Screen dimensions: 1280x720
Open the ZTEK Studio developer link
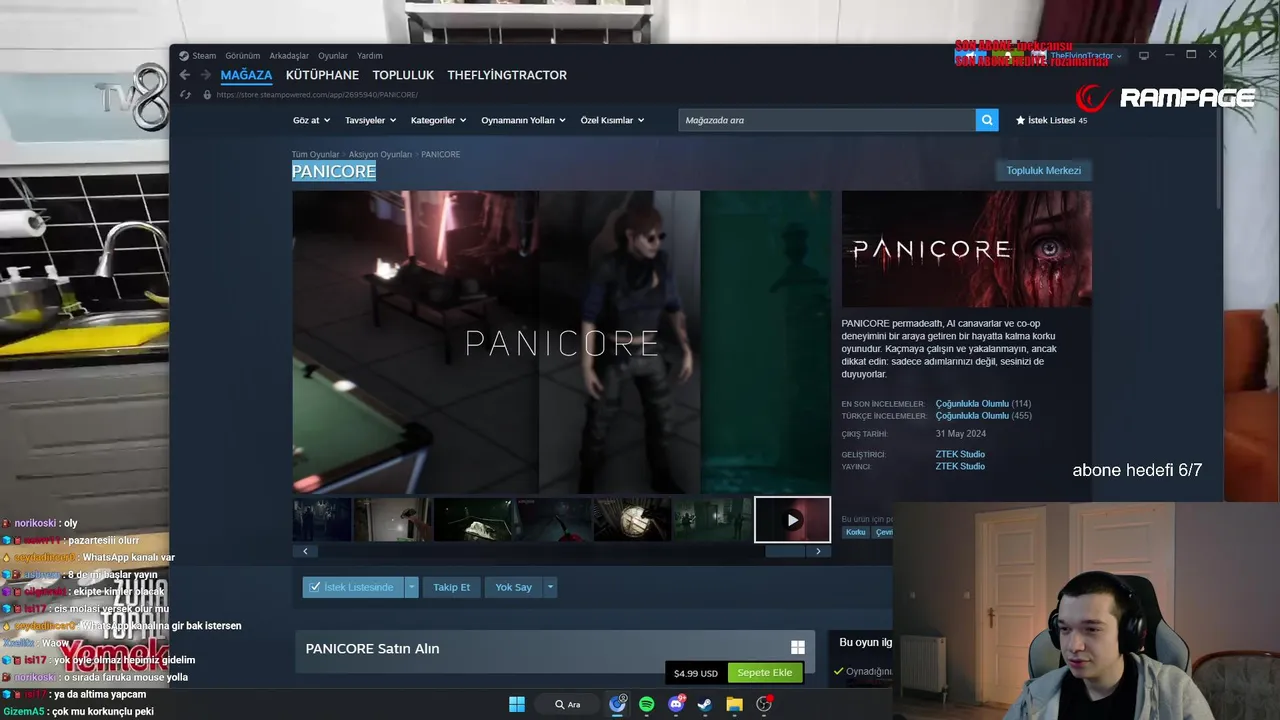coord(960,454)
